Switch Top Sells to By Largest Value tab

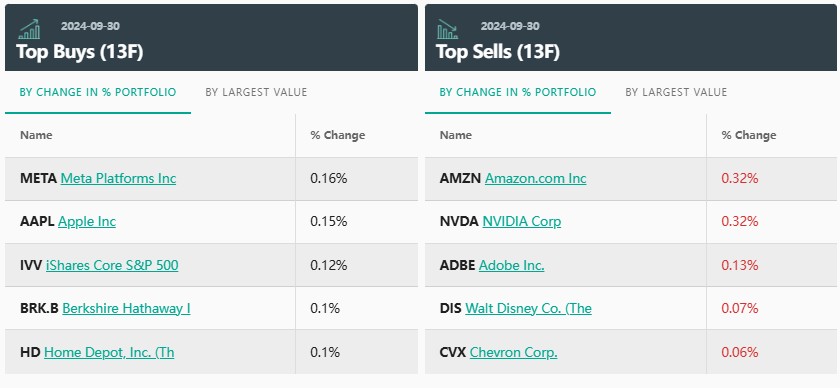click(x=676, y=92)
